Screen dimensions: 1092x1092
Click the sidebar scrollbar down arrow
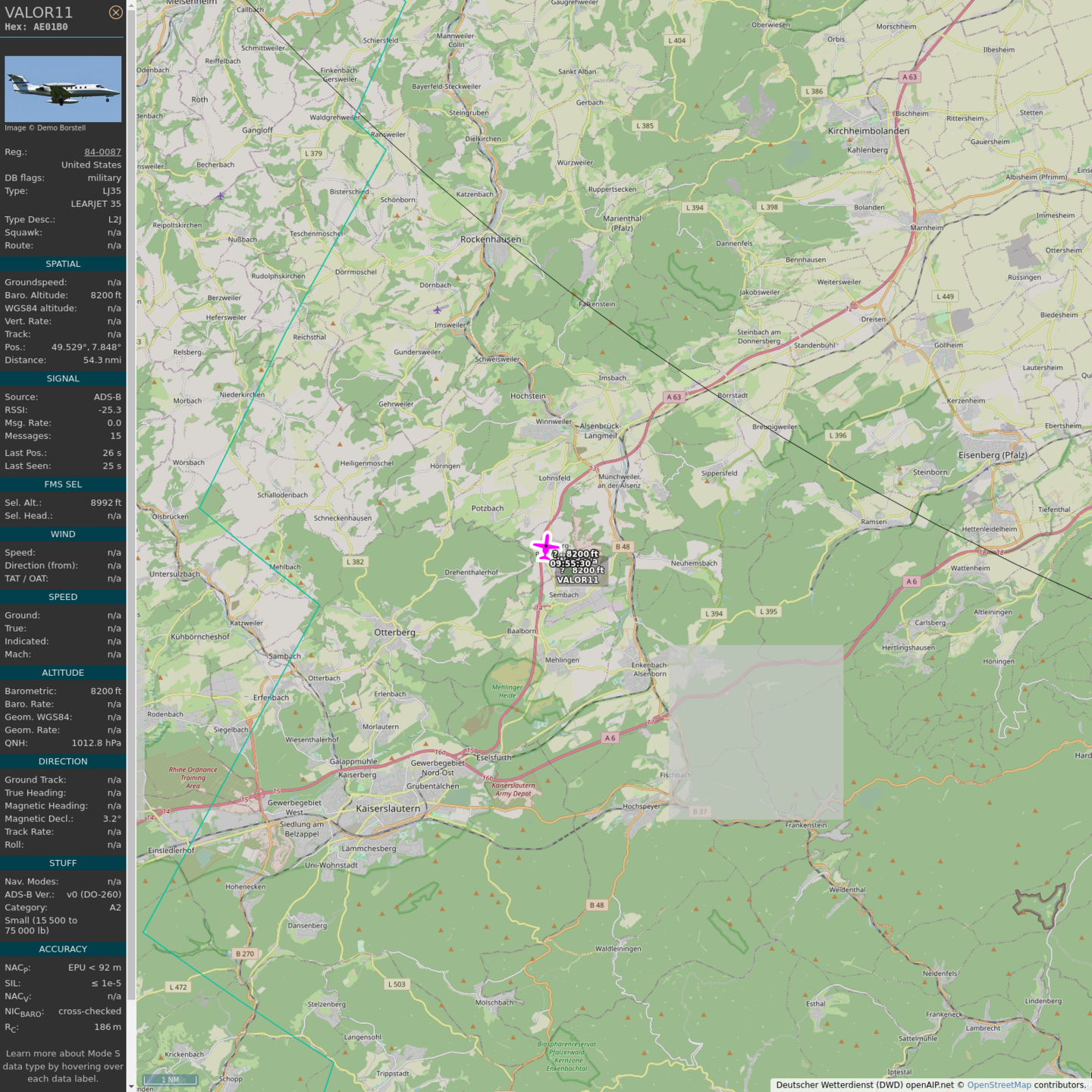pos(131,1087)
